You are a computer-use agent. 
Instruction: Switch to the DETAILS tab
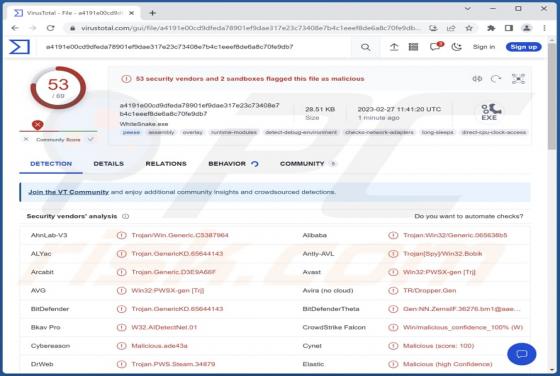(x=109, y=164)
